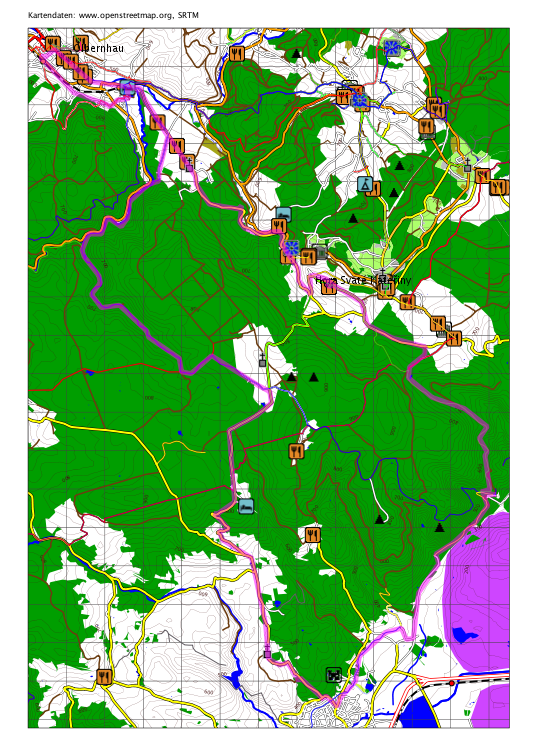Select the blue pond inside the purple zone
This screenshot has height=756, width=537.
pos(465,633)
